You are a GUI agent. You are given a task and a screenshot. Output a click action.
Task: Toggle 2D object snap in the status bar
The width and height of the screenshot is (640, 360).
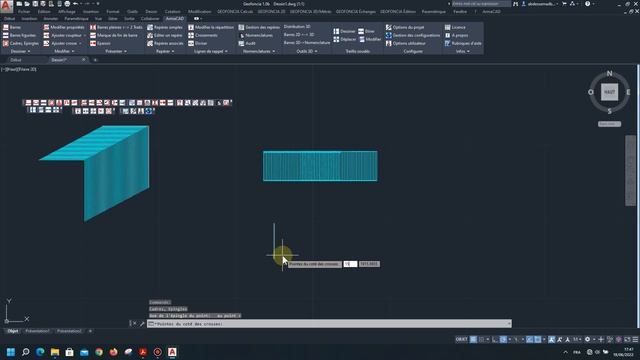pos(538,340)
